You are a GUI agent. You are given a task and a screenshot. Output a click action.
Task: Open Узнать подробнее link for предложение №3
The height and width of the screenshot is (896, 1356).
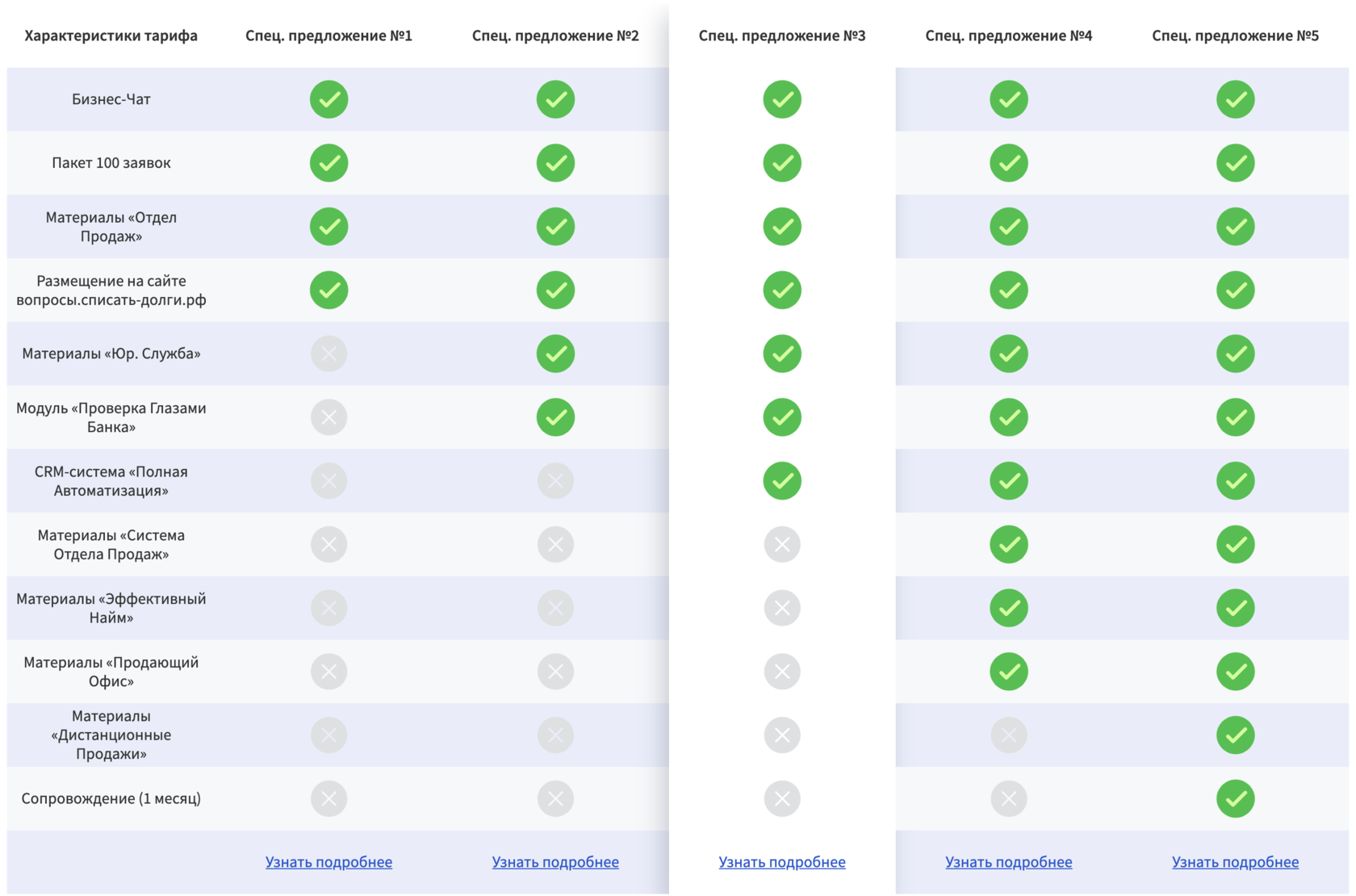point(782,862)
